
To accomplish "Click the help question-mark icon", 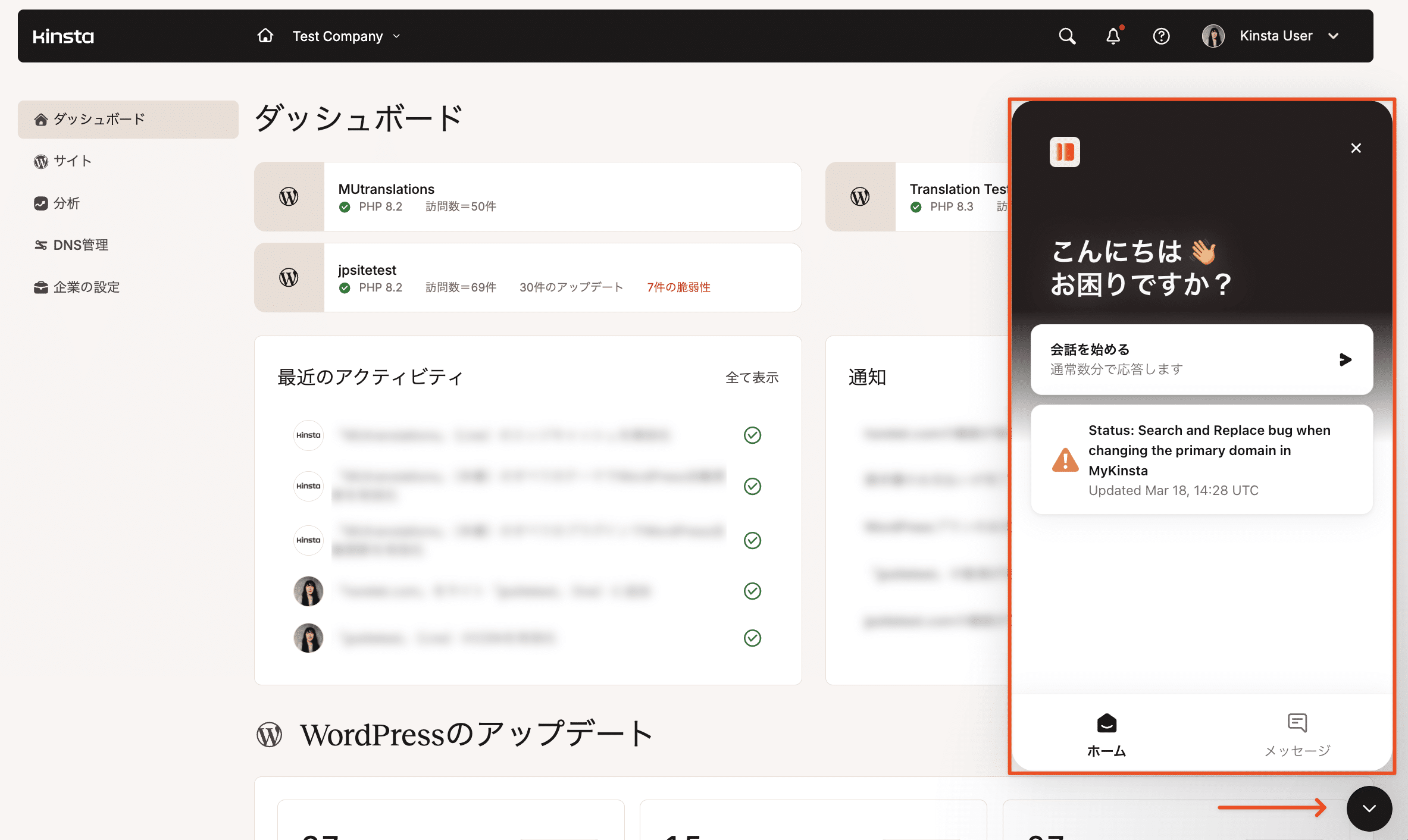I will [x=1162, y=36].
